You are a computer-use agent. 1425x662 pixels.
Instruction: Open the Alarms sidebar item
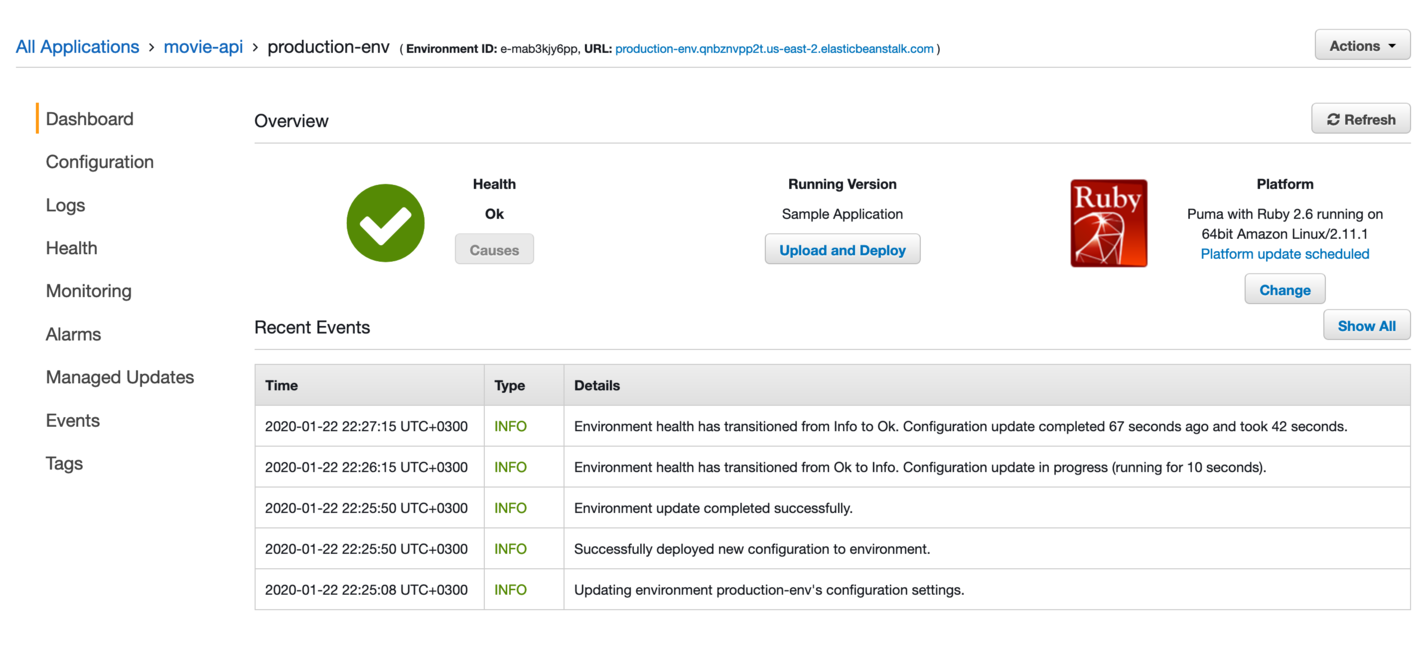[x=73, y=334]
